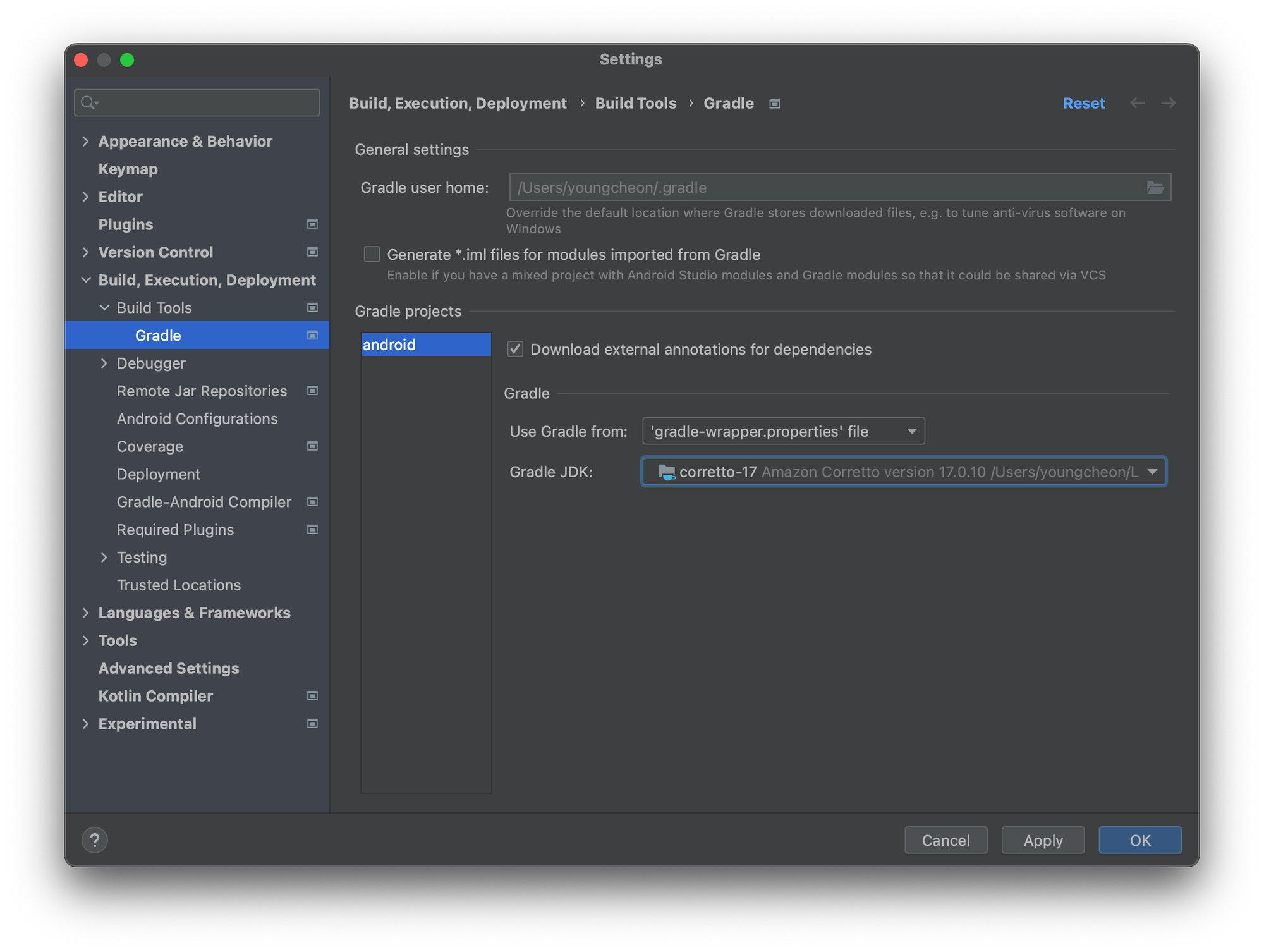Screen dimensions: 1264x952
Task: Click the search magnifier icon in settings
Action: (x=88, y=102)
